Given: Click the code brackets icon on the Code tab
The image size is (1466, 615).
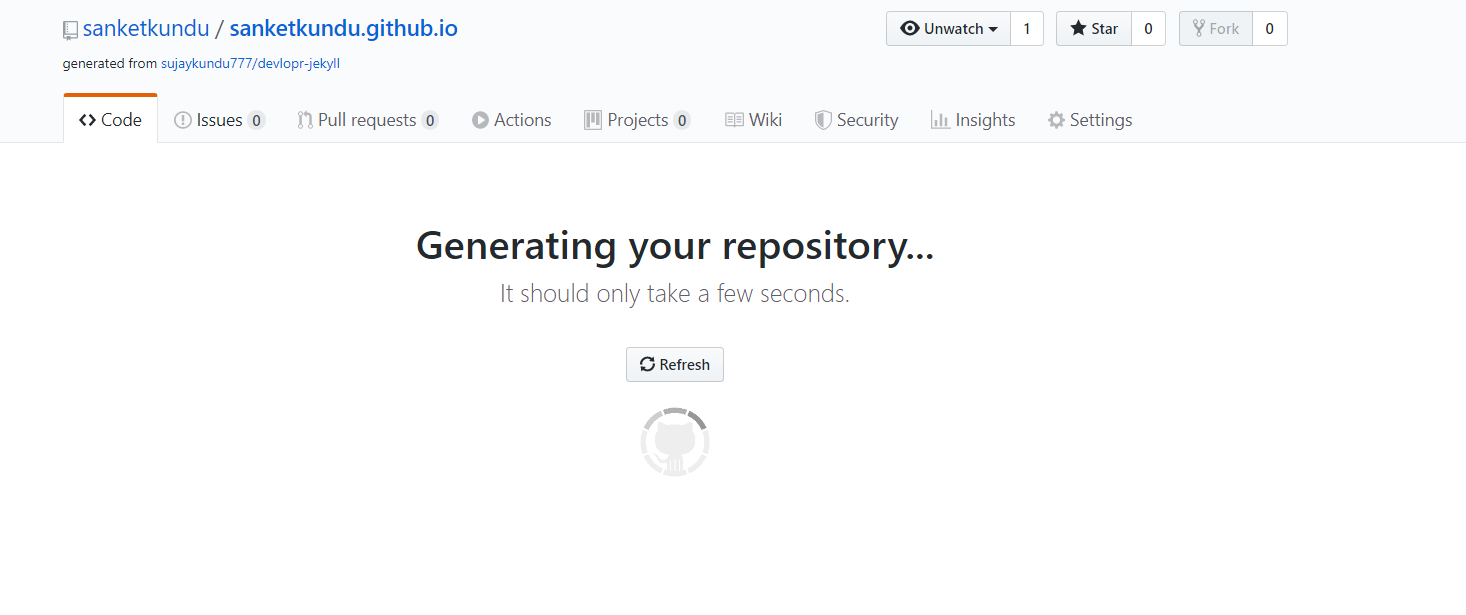Looking at the screenshot, I should tap(88, 119).
